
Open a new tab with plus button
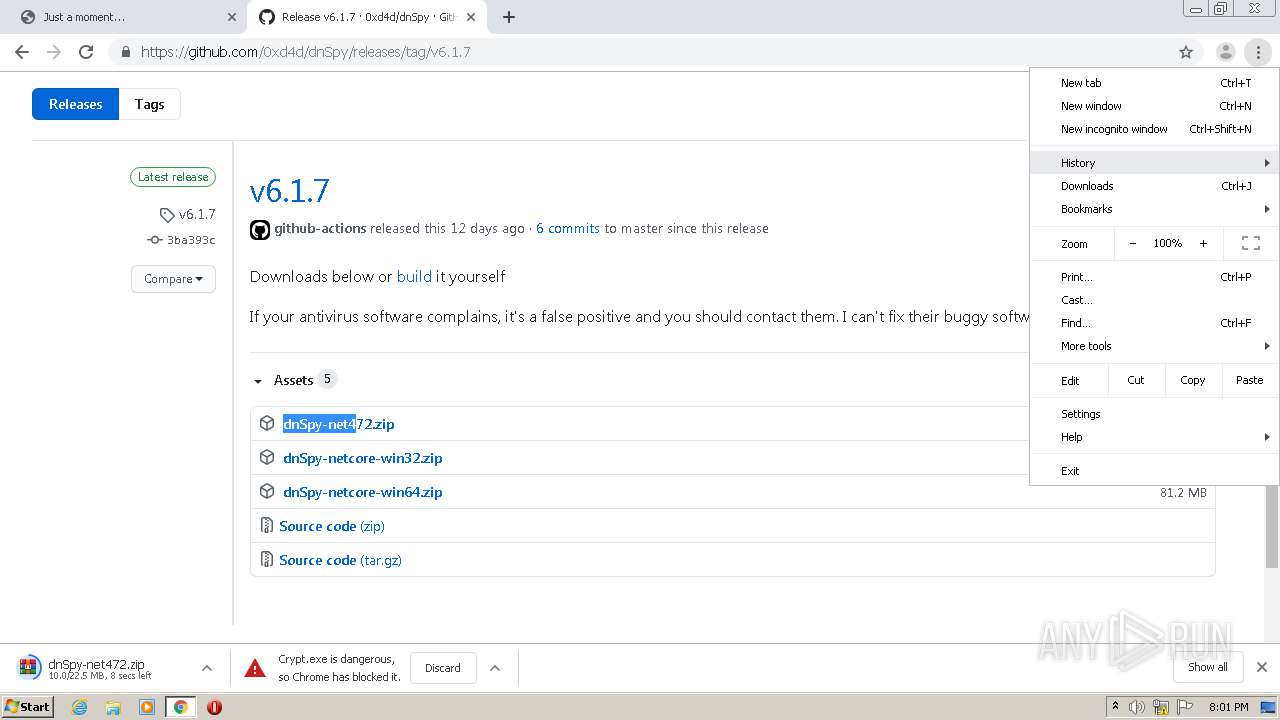pyautogui.click(x=508, y=17)
